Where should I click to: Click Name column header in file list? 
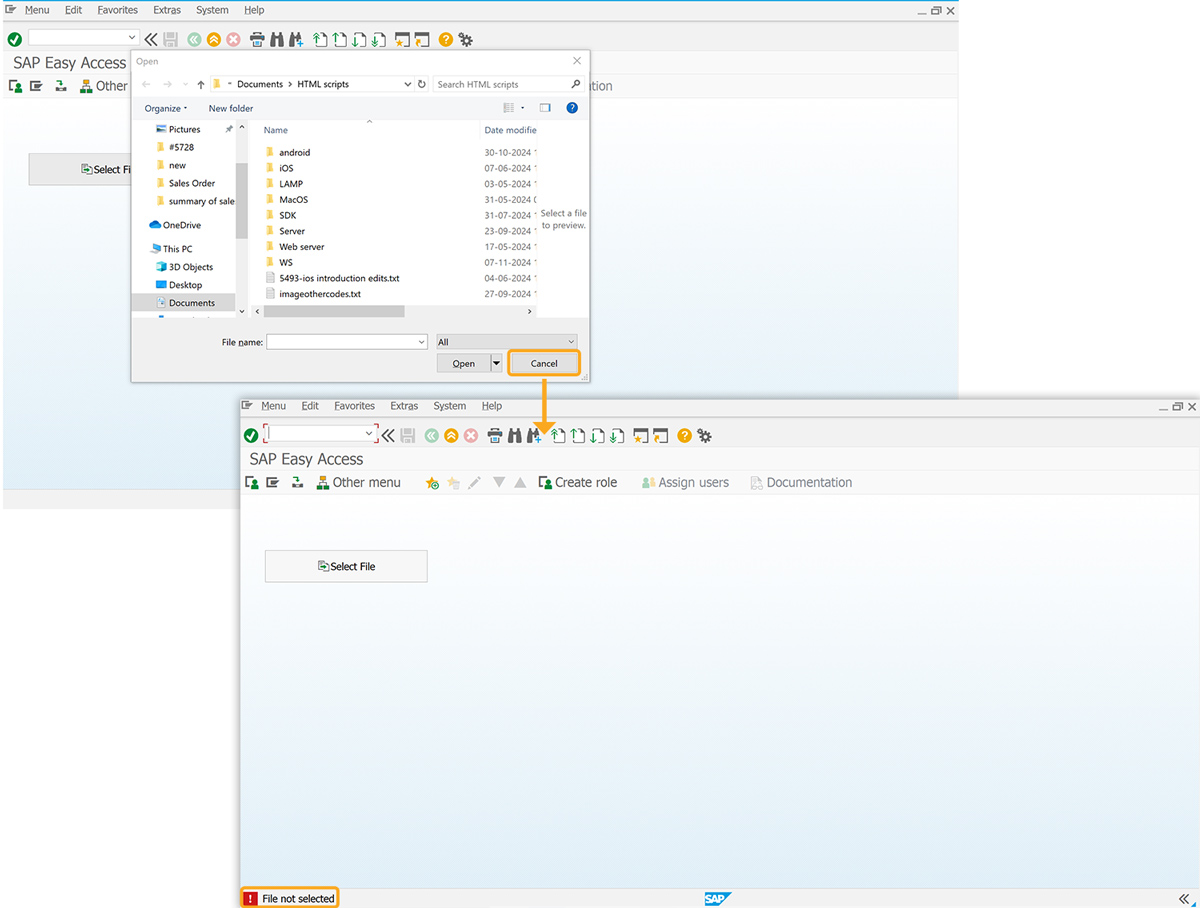tap(276, 130)
